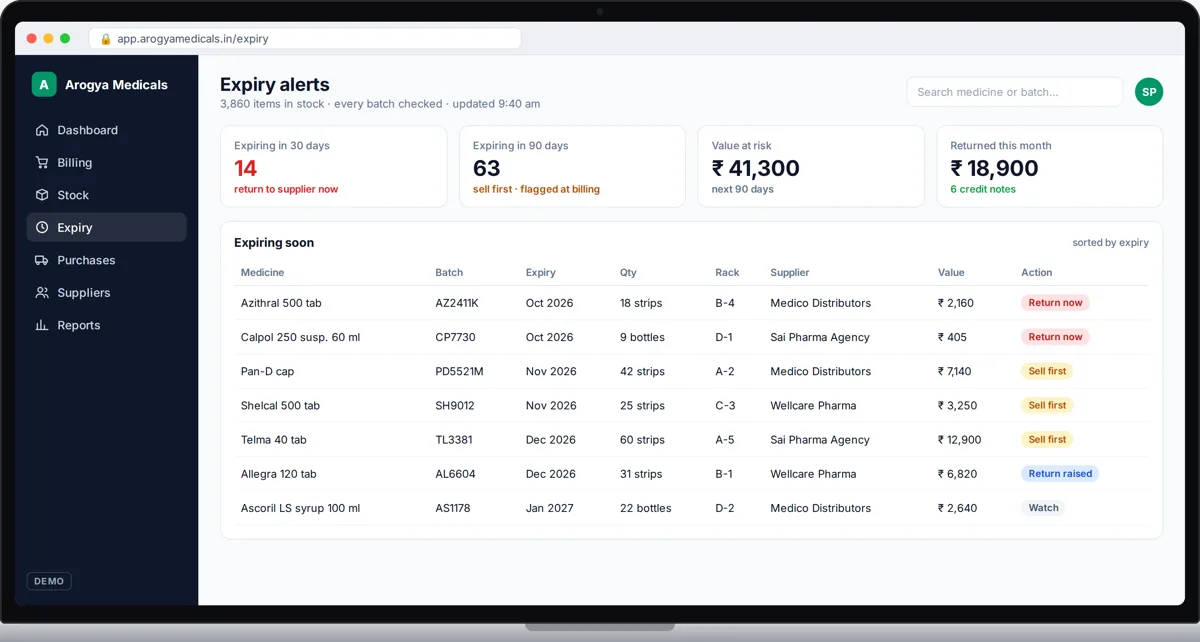Click the Qty column header

[628, 272]
